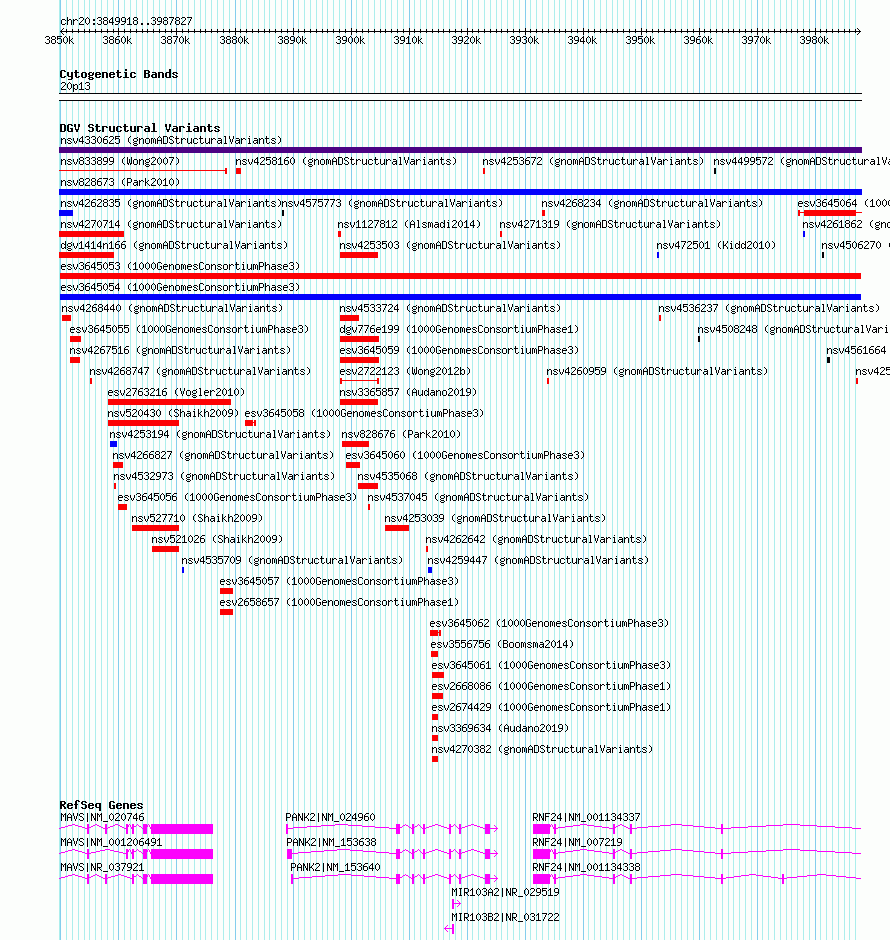Select the nsv3369634 (Audano2019) label
890x940 pixels.
(x=500, y=728)
